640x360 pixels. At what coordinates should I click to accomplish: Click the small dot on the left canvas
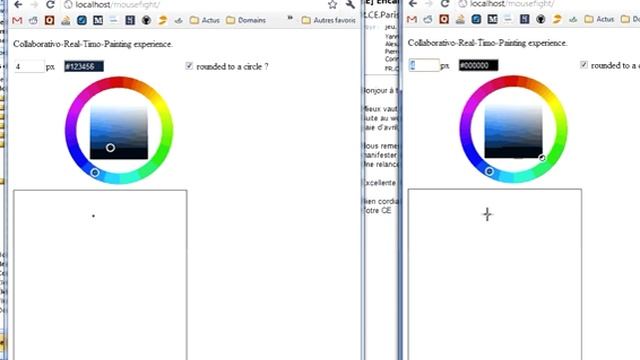click(x=93, y=216)
